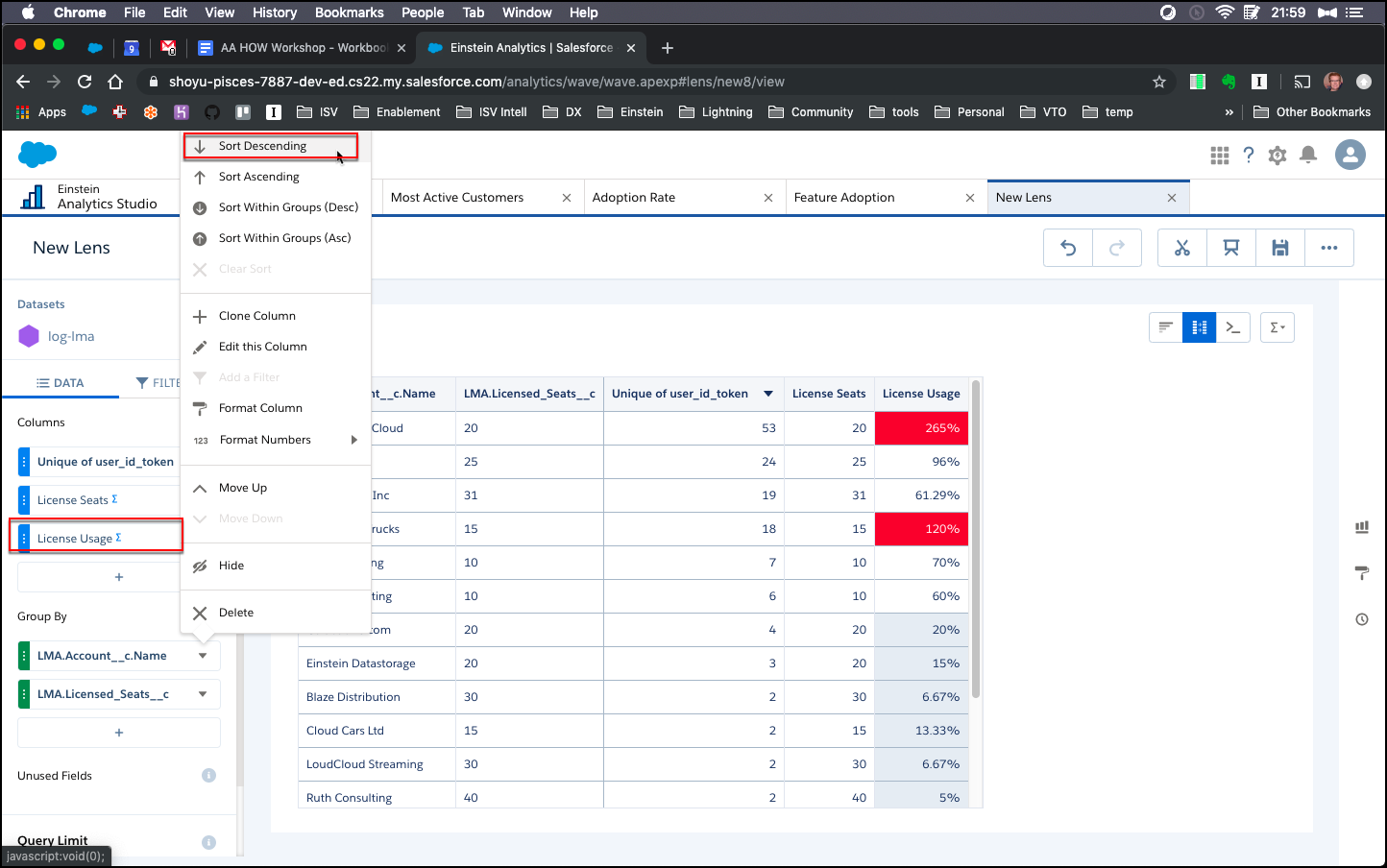The width and height of the screenshot is (1387, 868).
Task: Open the history clock icon on right edge
Action: point(1362,619)
